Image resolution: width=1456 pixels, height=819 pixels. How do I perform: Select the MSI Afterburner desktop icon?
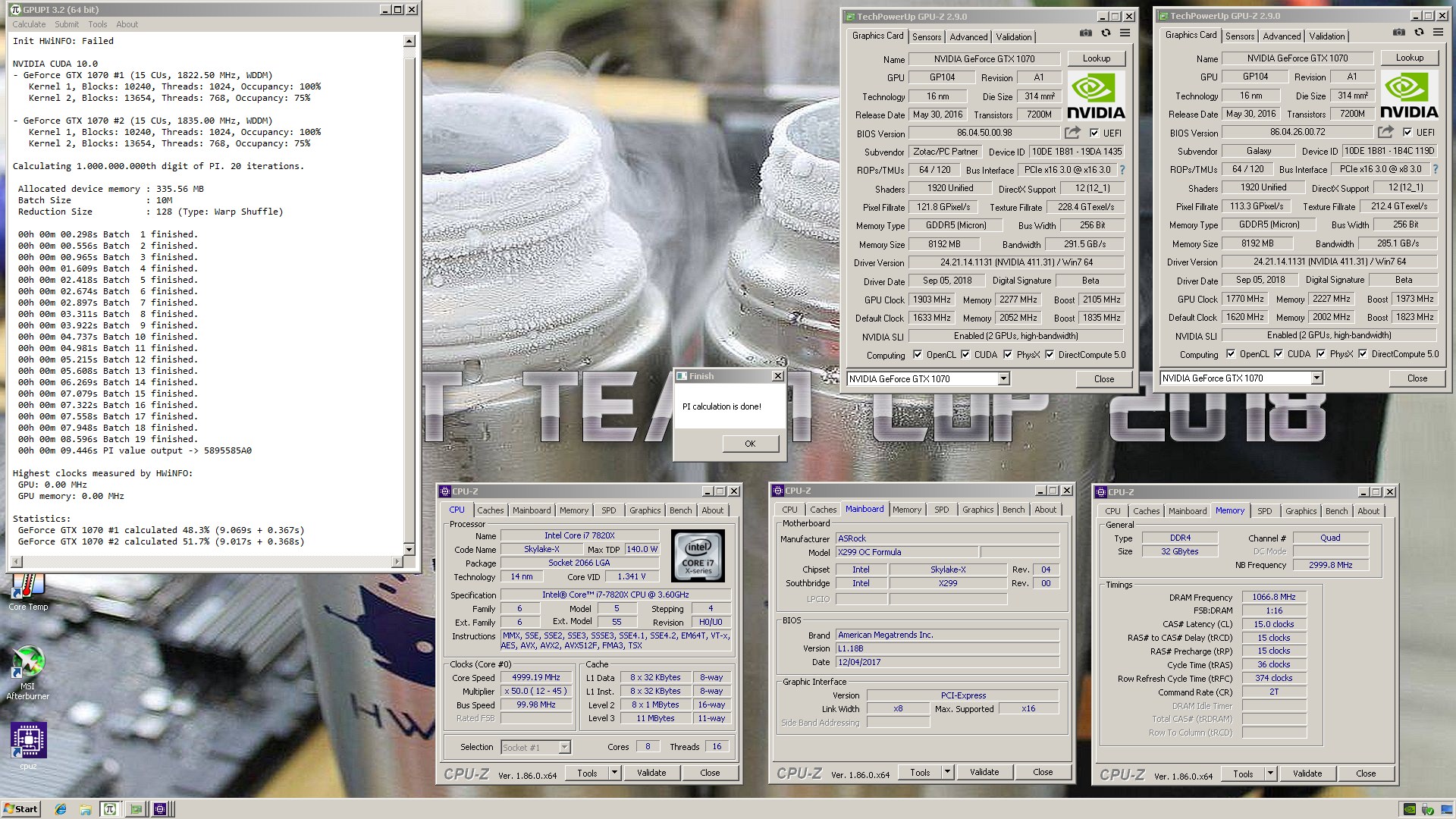point(28,673)
